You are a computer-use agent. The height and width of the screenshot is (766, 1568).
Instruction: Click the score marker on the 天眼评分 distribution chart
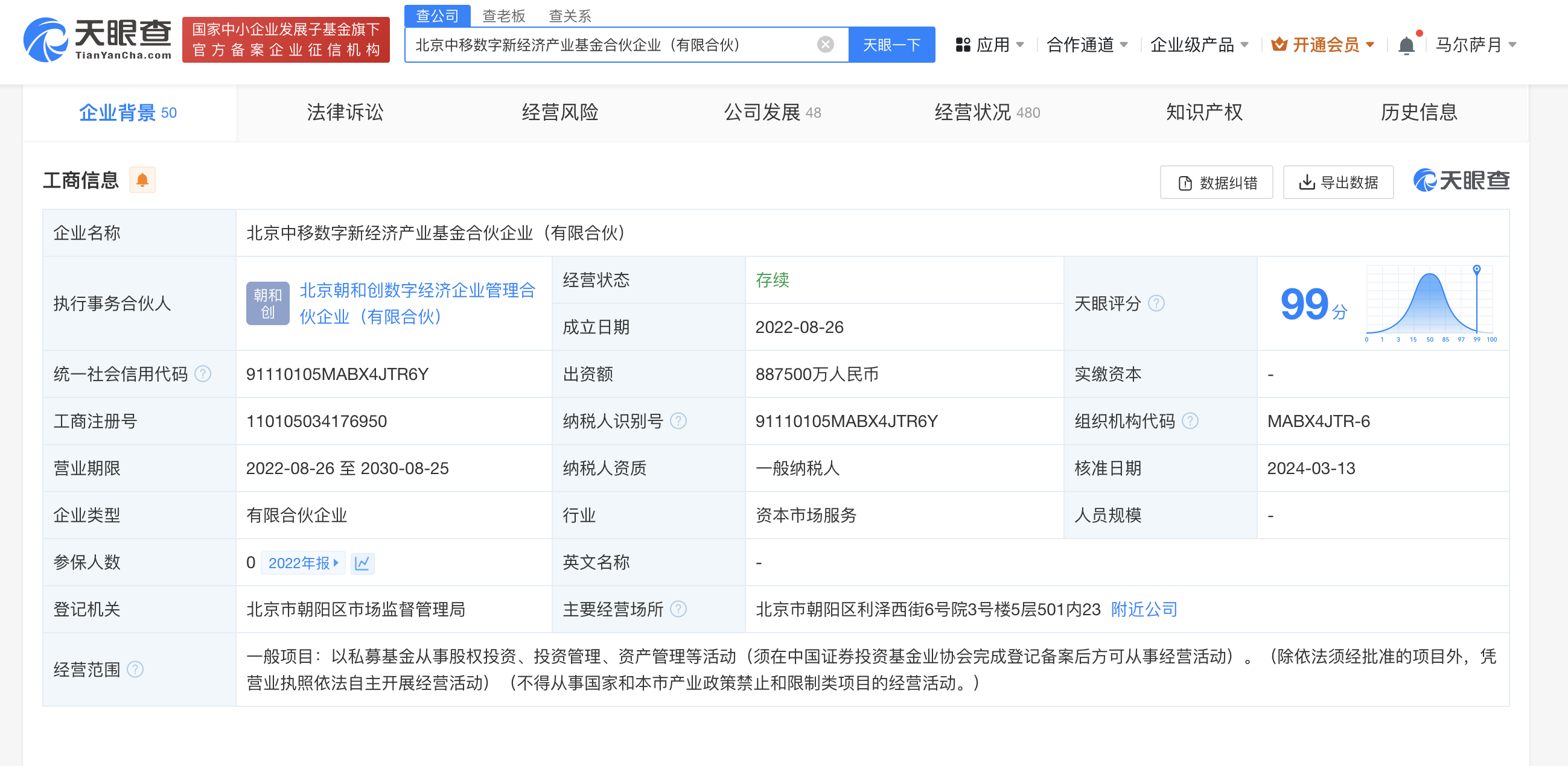(x=1476, y=269)
